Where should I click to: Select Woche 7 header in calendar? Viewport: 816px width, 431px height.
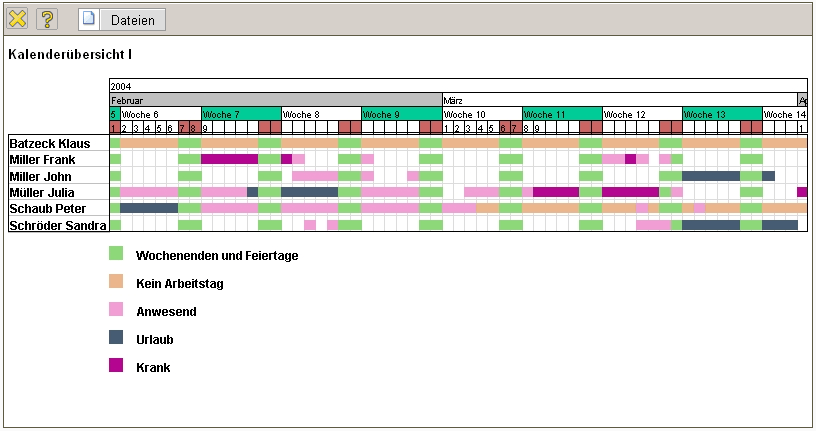click(241, 114)
